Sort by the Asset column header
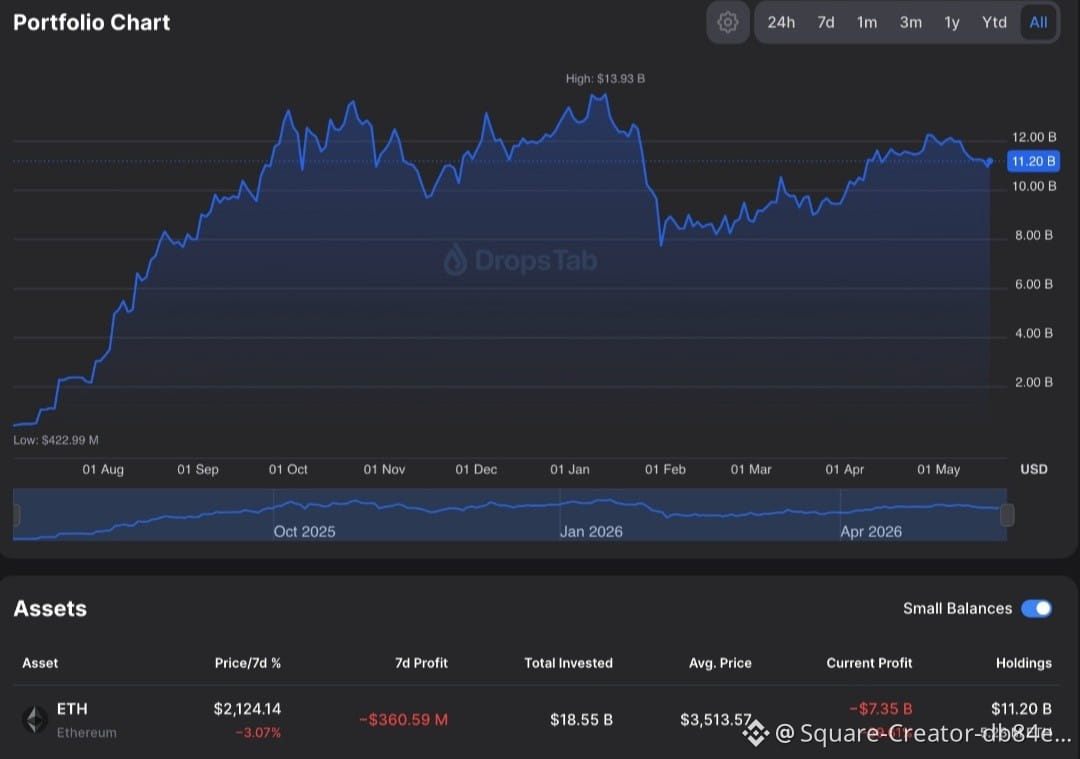This screenshot has height=759, width=1080. click(40, 663)
